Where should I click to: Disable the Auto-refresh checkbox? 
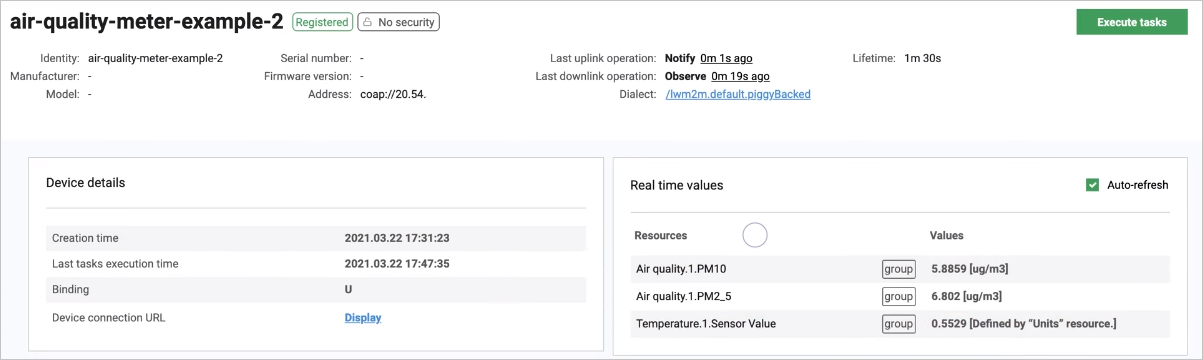point(1092,185)
